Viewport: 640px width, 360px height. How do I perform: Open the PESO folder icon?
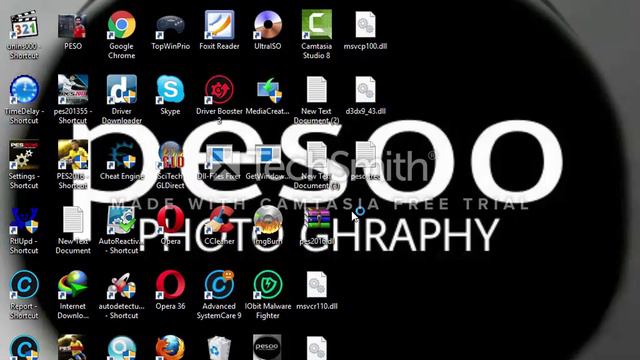pyautogui.click(x=73, y=25)
